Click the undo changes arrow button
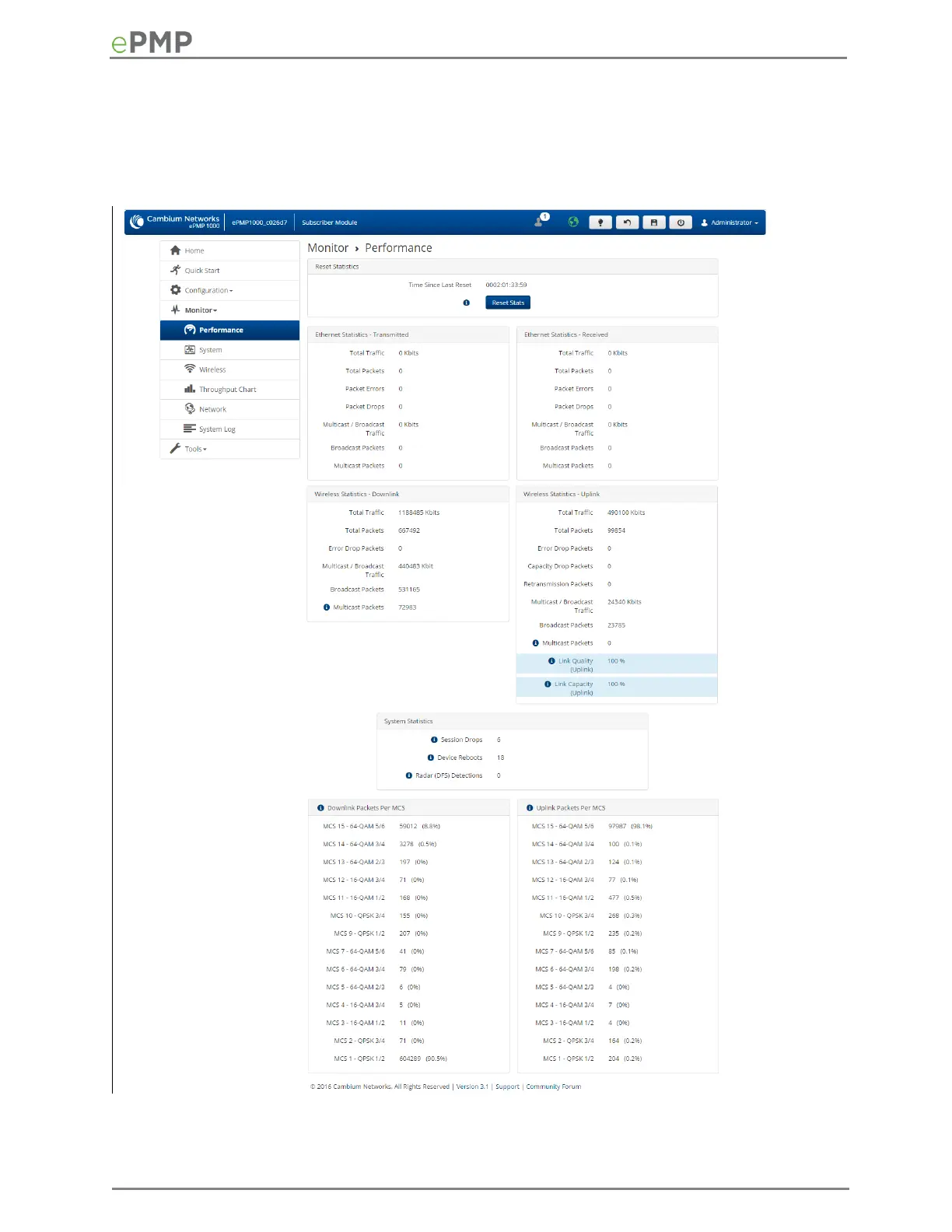Viewport: 952px width, 1232px height. pyautogui.click(x=627, y=222)
